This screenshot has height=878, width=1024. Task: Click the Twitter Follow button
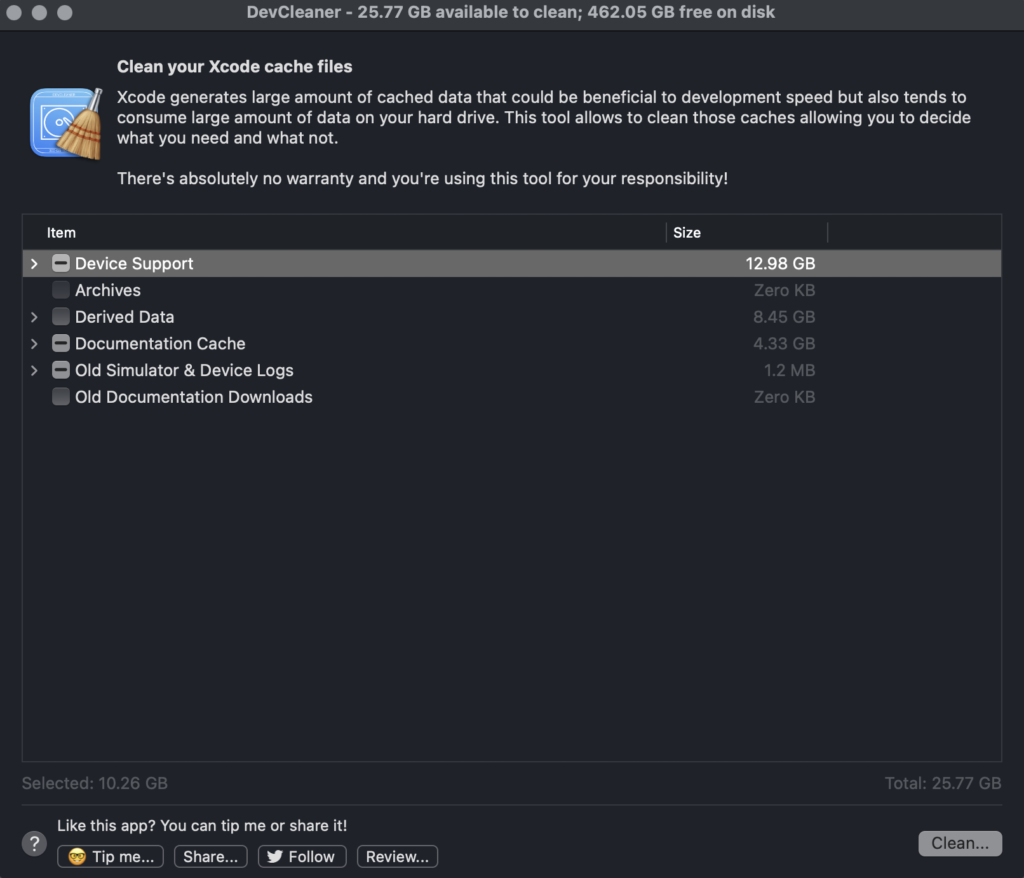pos(302,856)
